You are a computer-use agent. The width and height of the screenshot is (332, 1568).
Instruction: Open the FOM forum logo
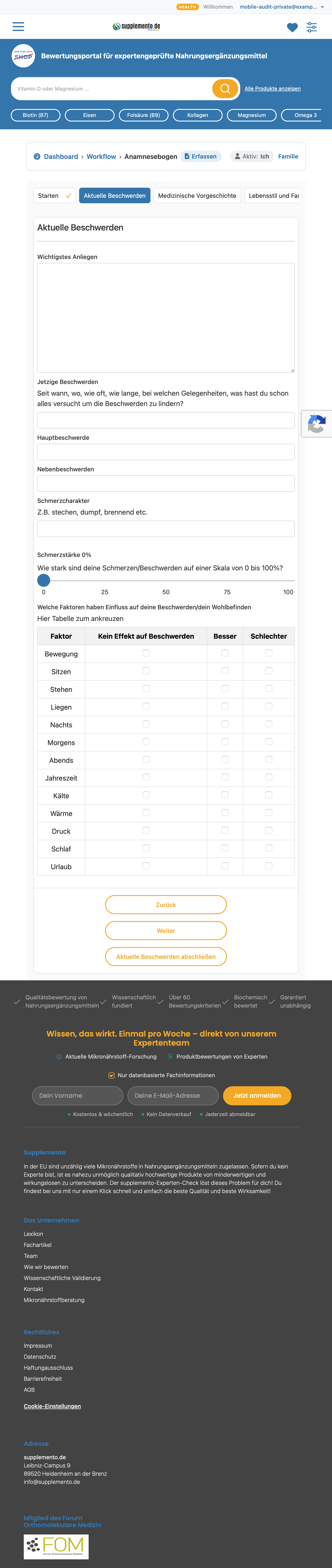tap(56, 1546)
